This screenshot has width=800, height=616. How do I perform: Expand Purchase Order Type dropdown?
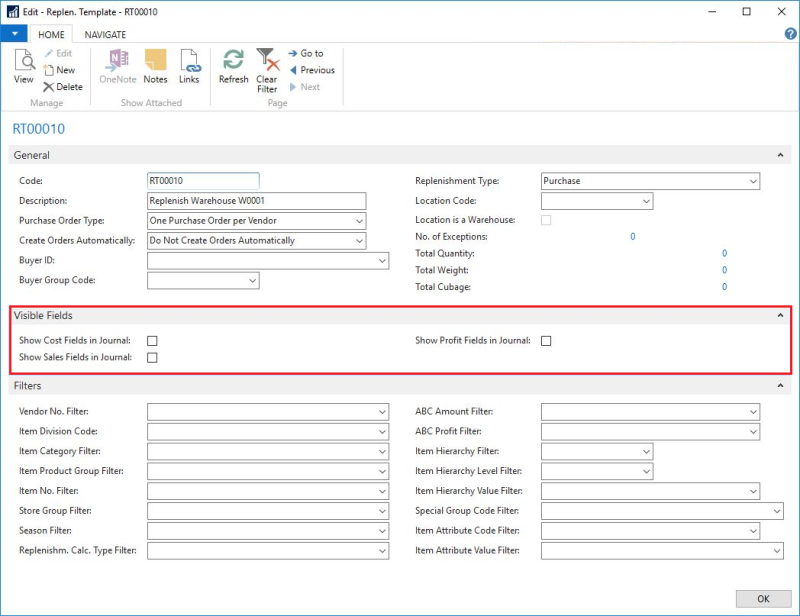pos(358,221)
